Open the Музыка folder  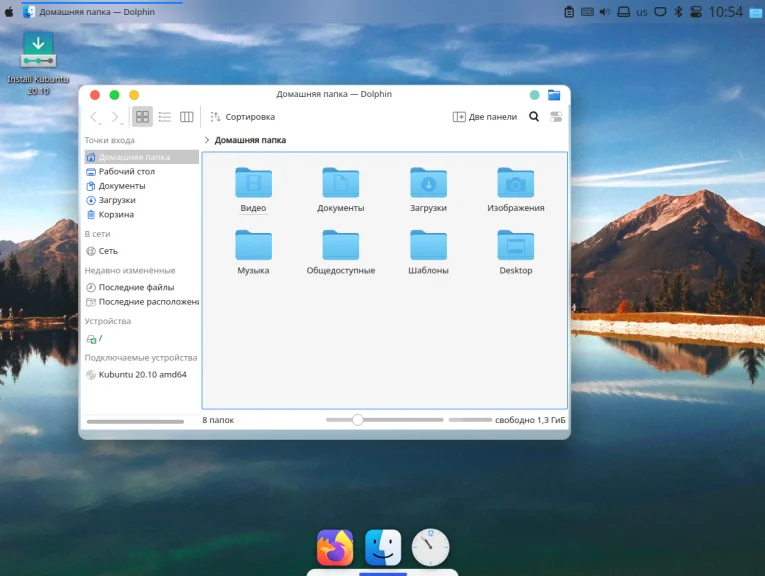[x=253, y=245]
